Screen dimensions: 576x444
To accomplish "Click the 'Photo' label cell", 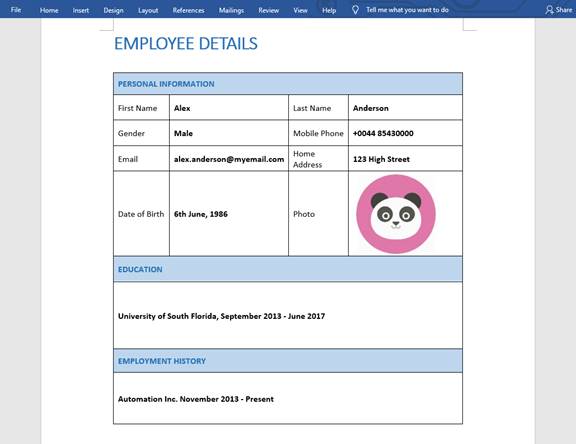I will coord(318,214).
